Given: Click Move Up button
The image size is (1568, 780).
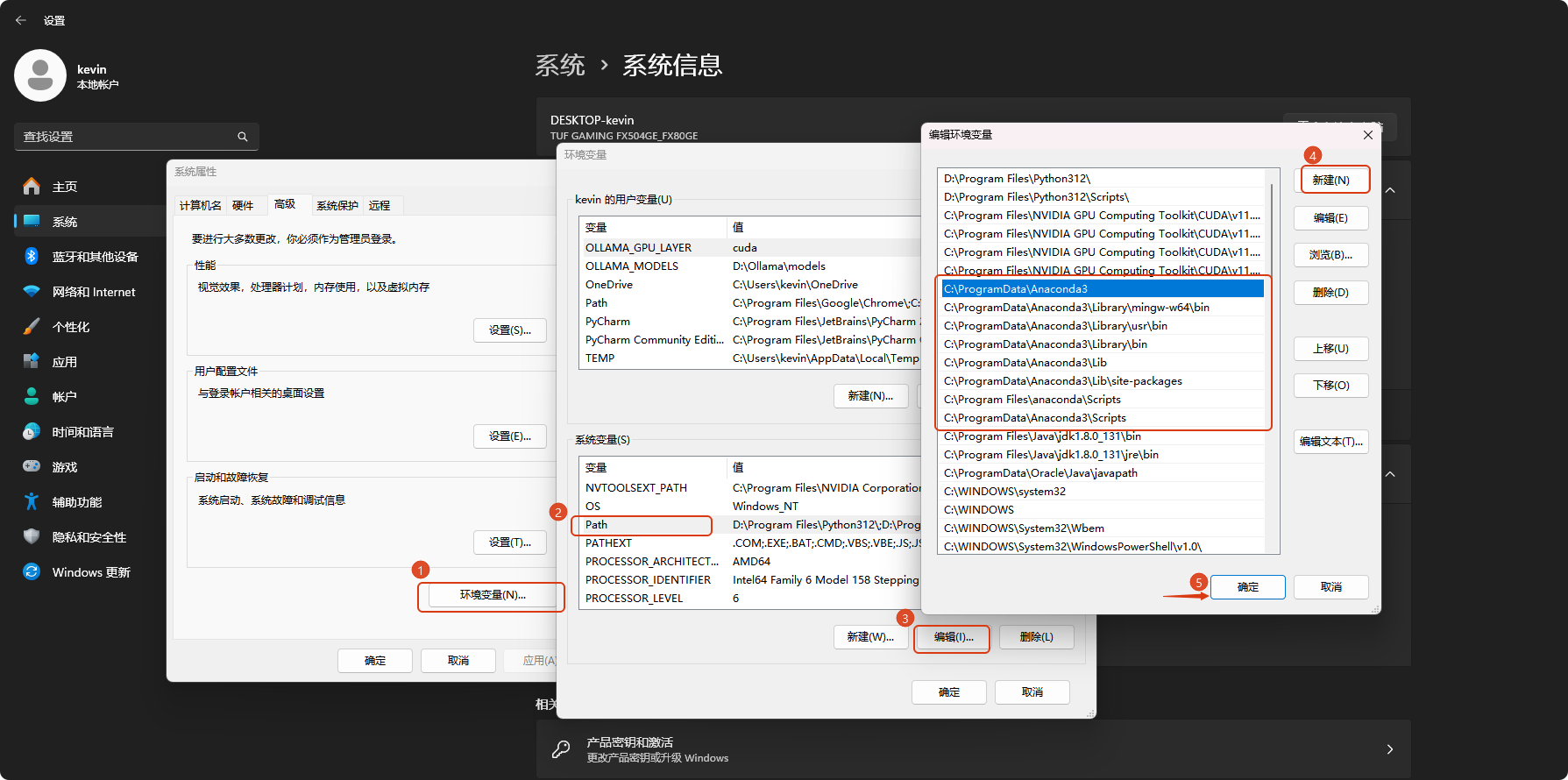Looking at the screenshot, I should tap(1330, 349).
